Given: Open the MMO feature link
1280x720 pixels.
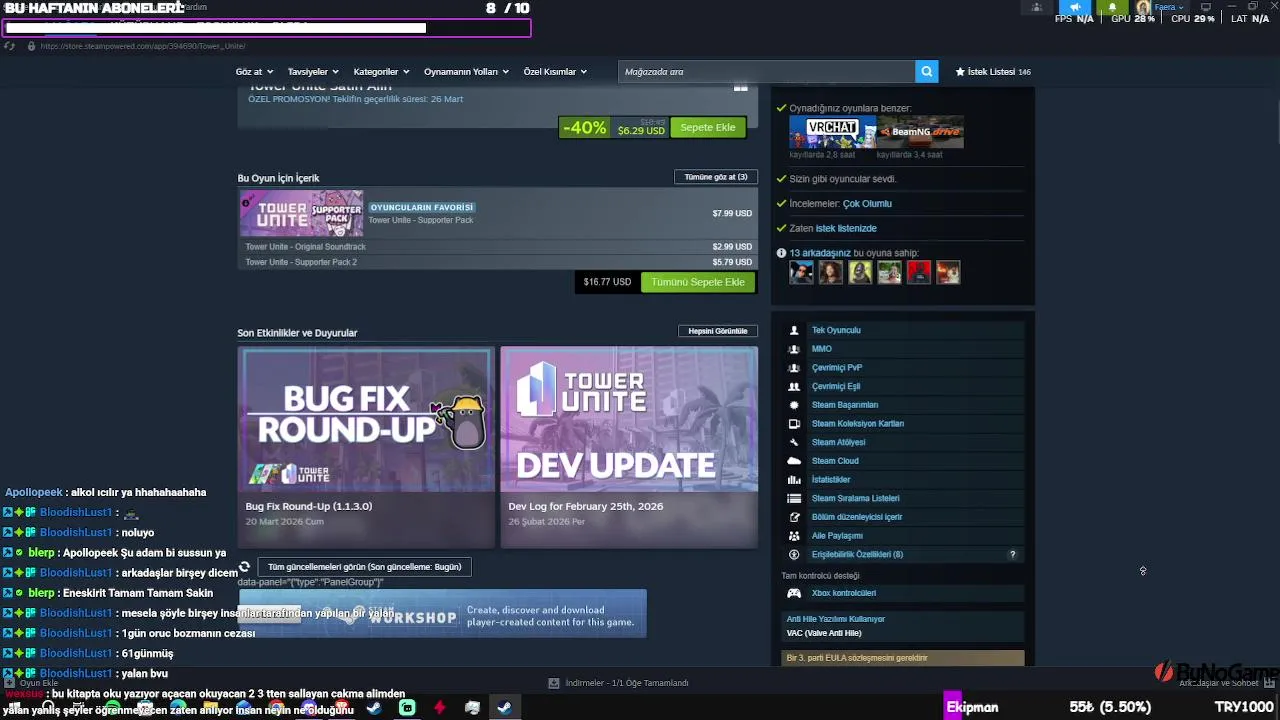Looking at the screenshot, I should (x=822, y=349).
